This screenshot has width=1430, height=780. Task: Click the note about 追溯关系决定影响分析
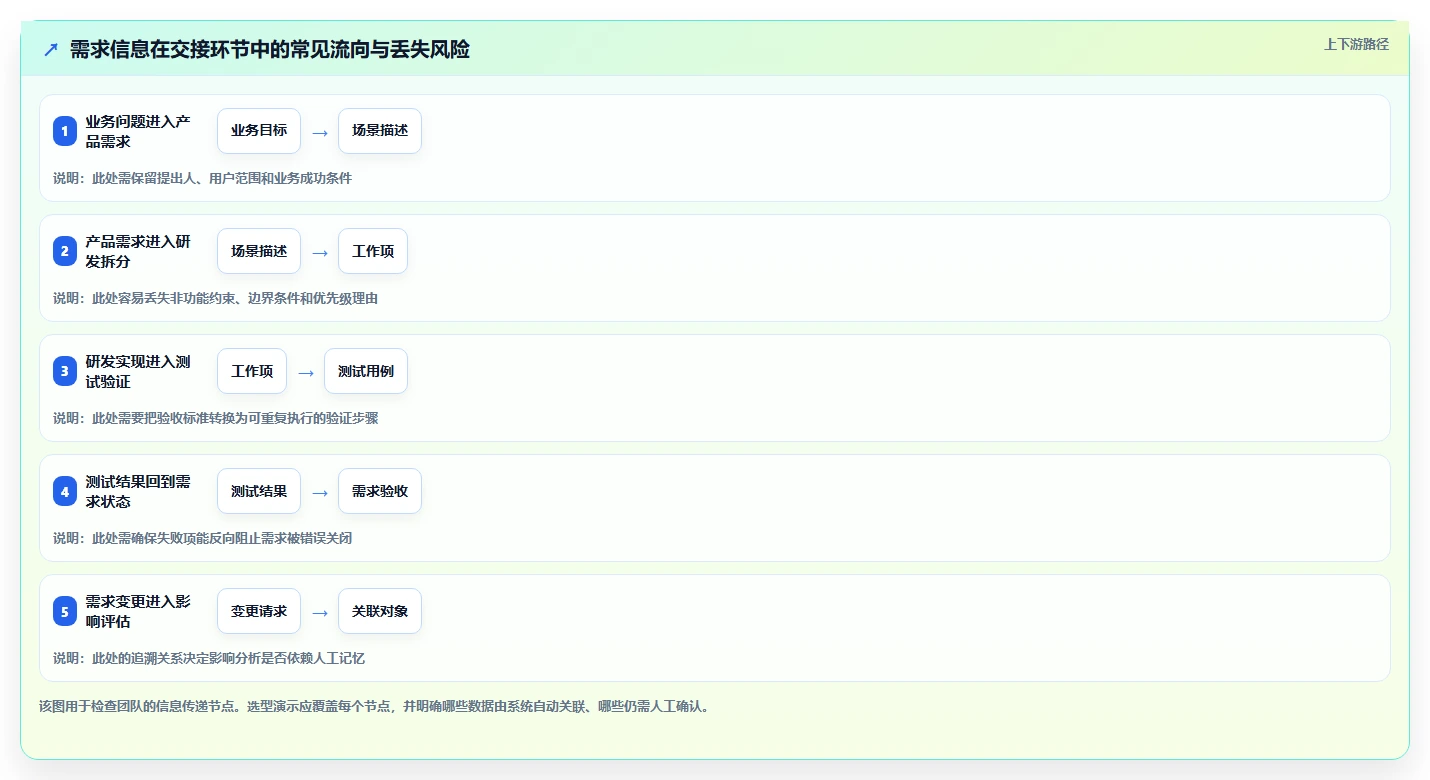point(209,658)
